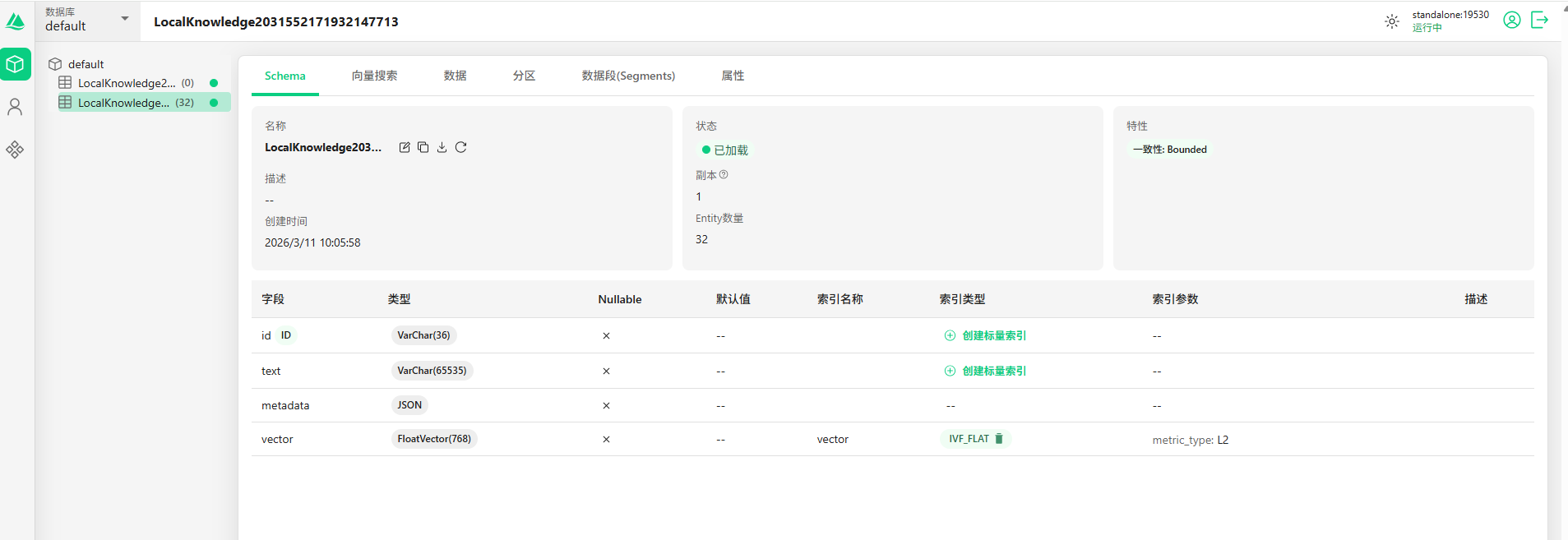1568x540 pixels.
Task: Click the logout icon
Action: pos(1540,21)
